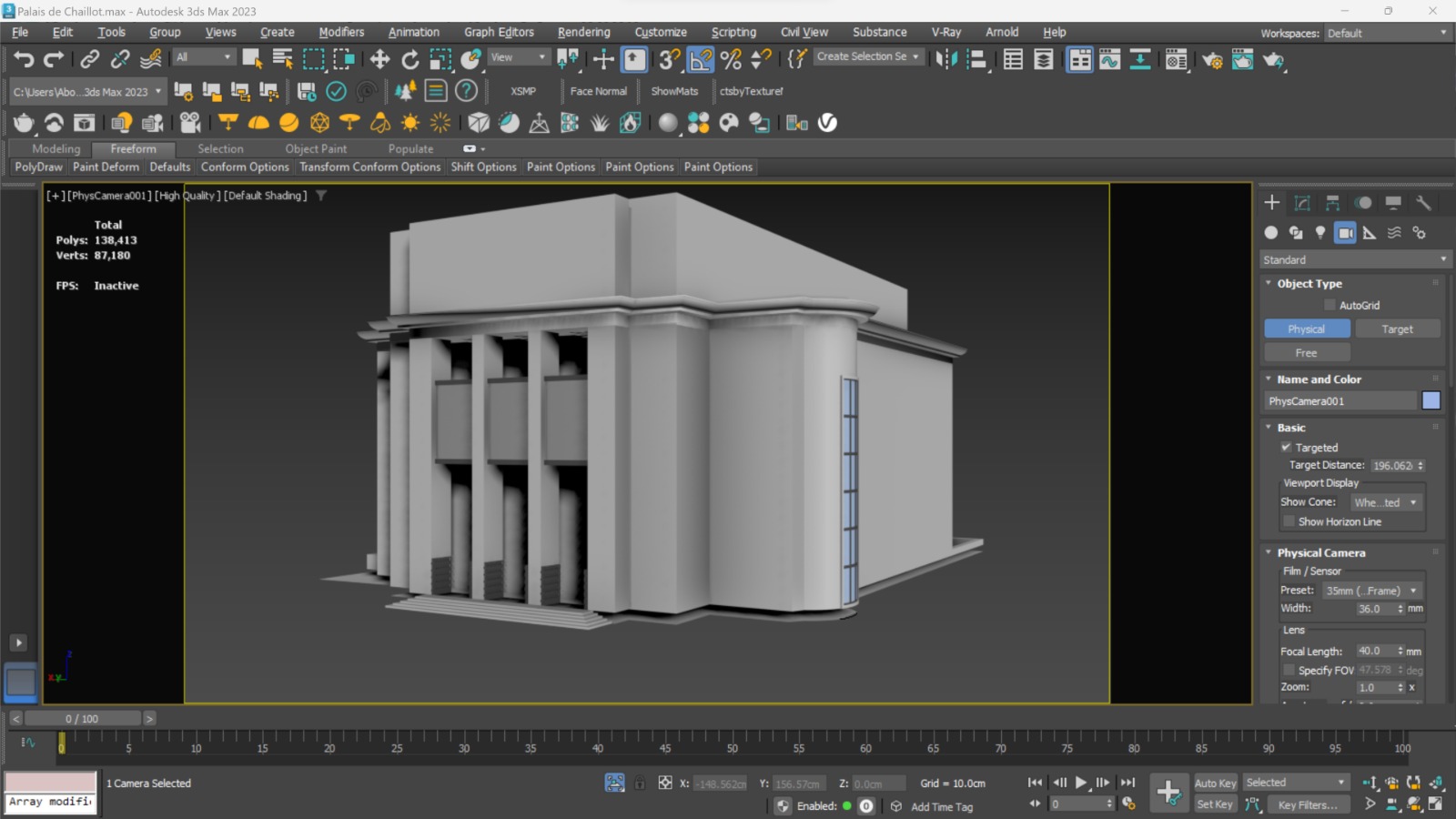
Task: Click the Undo arrow icon
Action: tap(24, 60)
